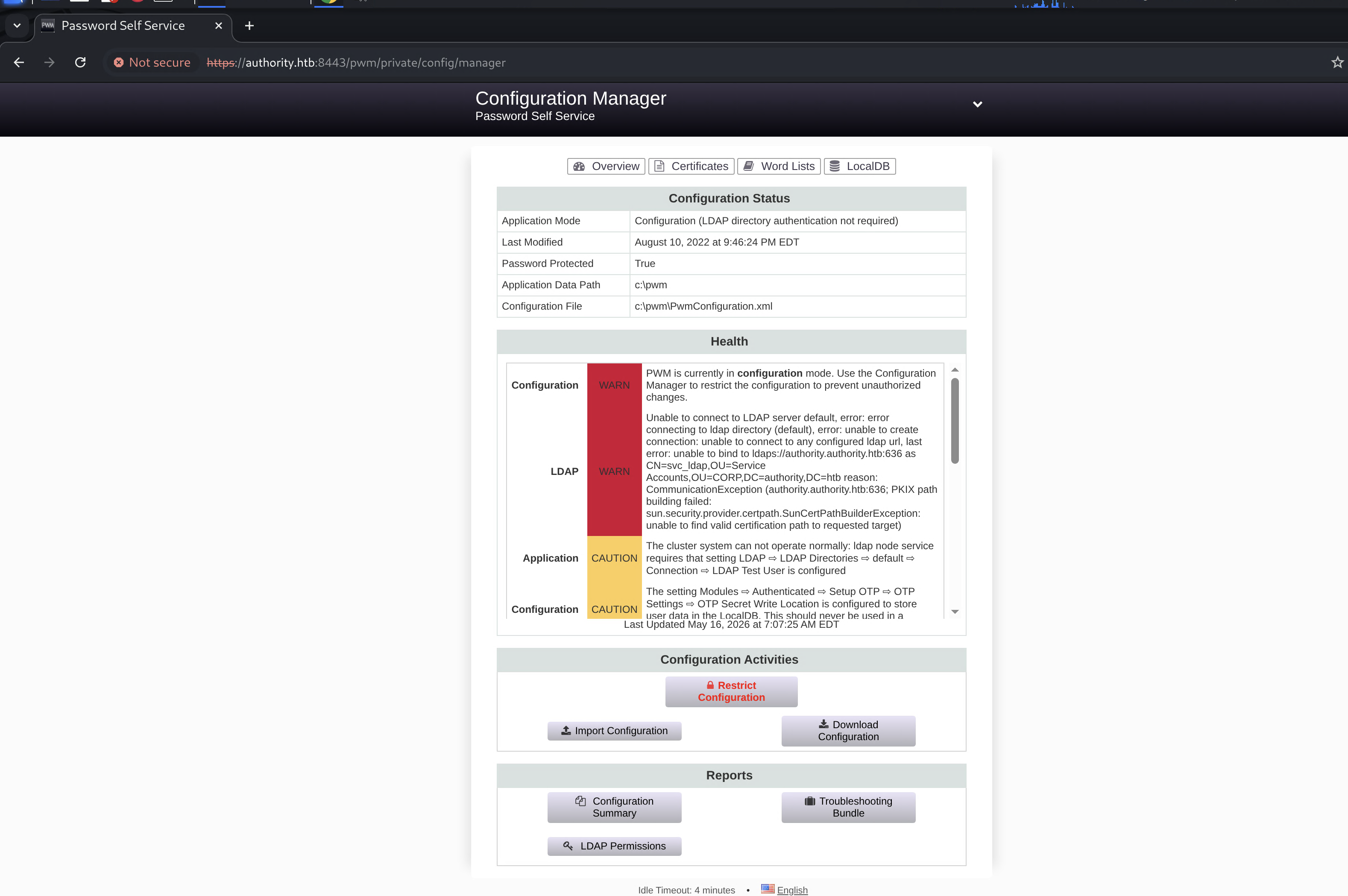
Task: Click the Import Configuration button
Action: [614, 731]
